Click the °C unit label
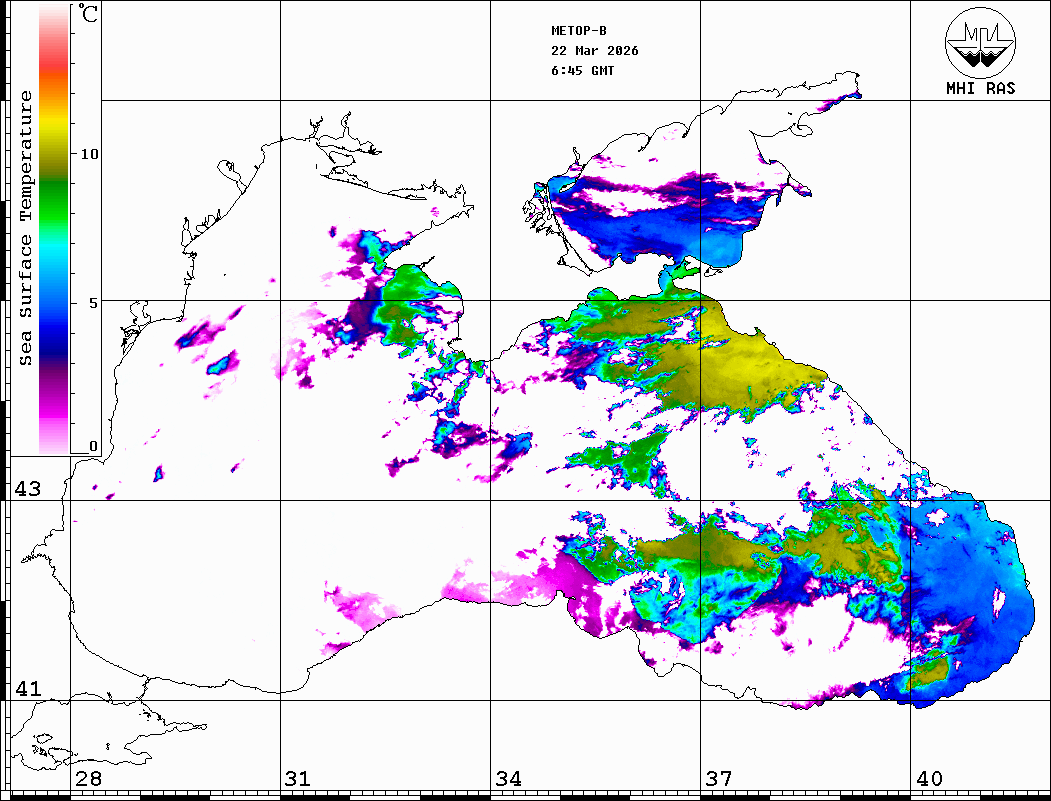Screen dimensions: 1051x801 point(90,16)
